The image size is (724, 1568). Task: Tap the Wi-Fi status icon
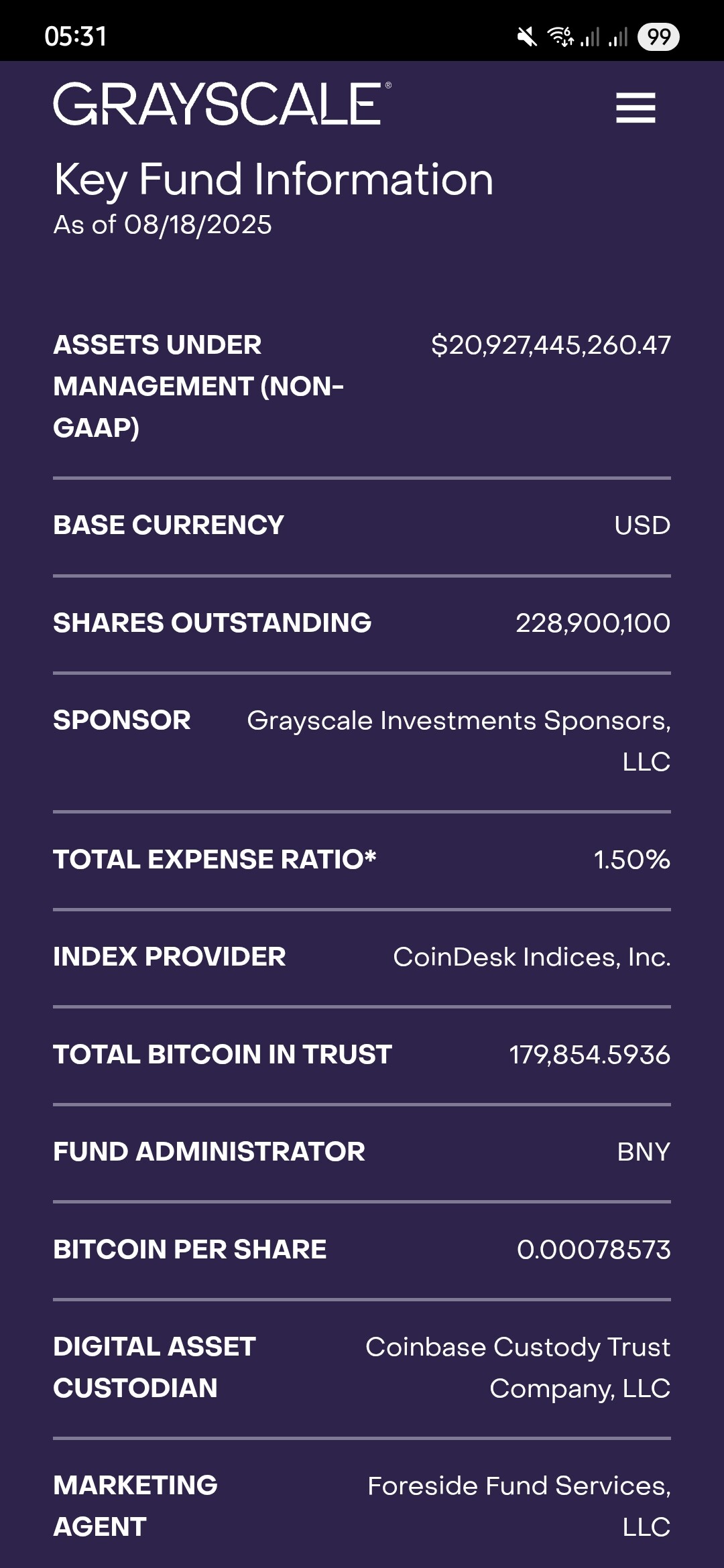tap(560, 36)
